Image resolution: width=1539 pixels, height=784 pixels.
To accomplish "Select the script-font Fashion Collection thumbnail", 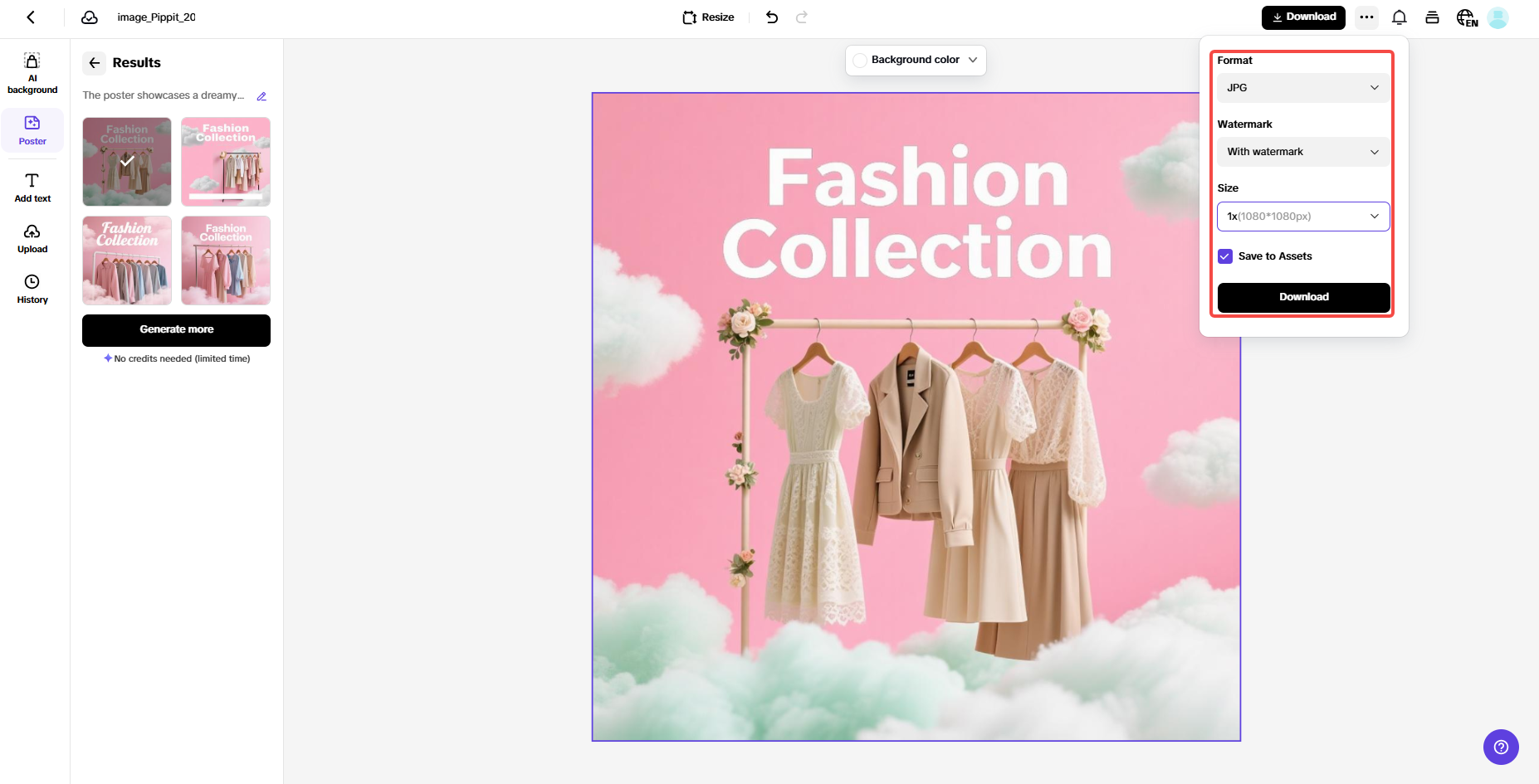I will coord(127,261).
